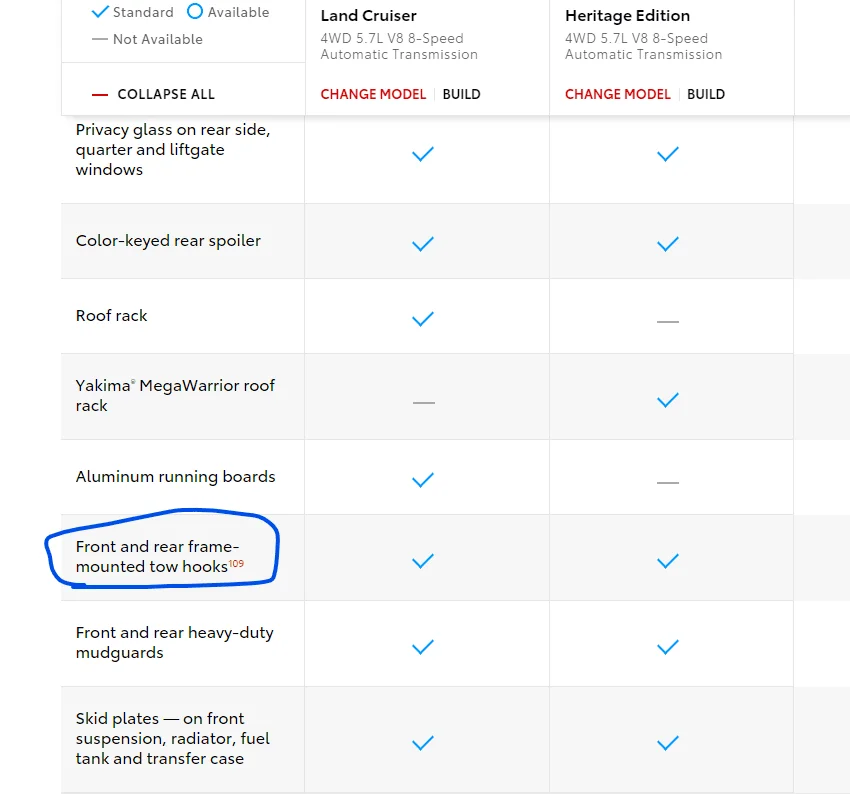Click Heritage Edition skid plates checkmark
850x794 pixels.
668,743
